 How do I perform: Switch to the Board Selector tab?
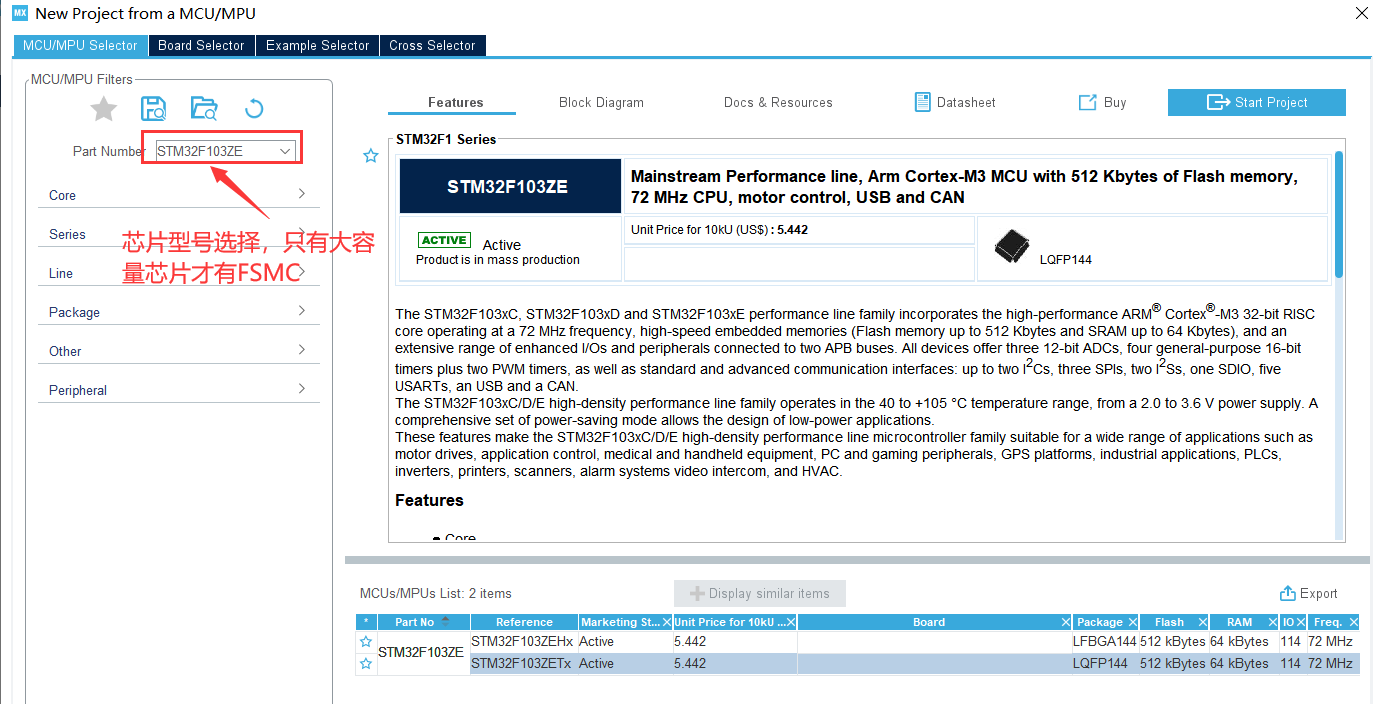(x=201, y=45)
